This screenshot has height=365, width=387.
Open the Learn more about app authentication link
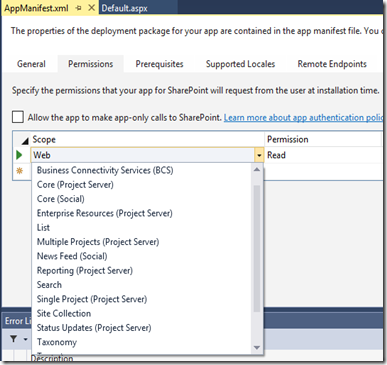pyautogui.click(x=303, y=118)
